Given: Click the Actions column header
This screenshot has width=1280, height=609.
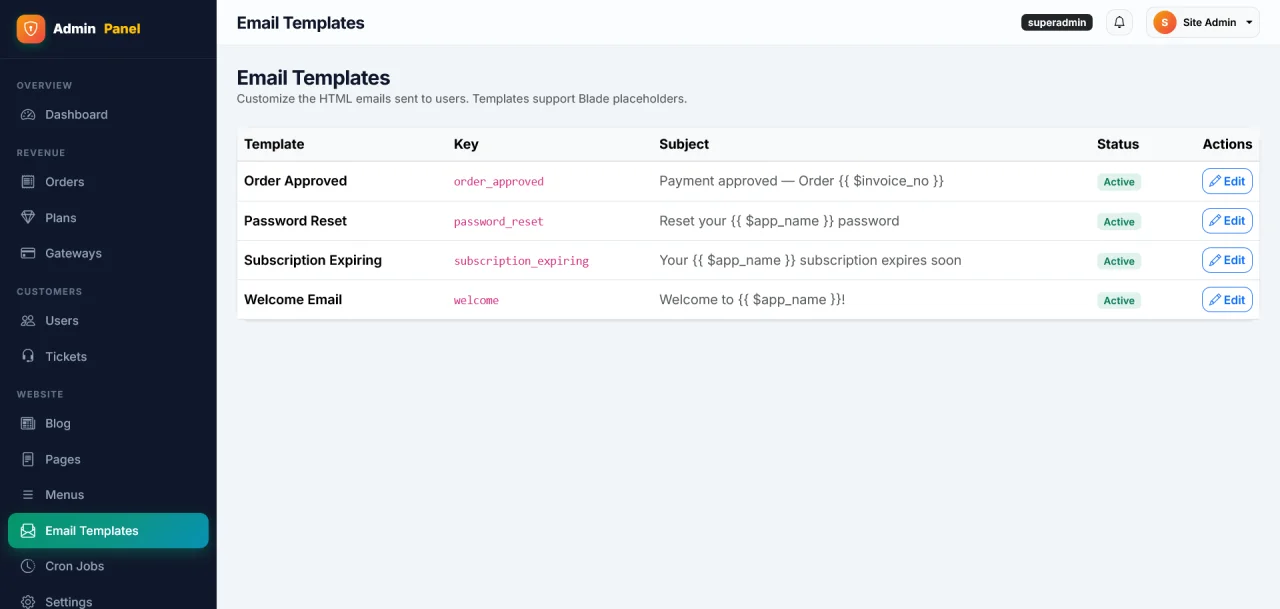Looking at the screenshot, I should 1227,144.
